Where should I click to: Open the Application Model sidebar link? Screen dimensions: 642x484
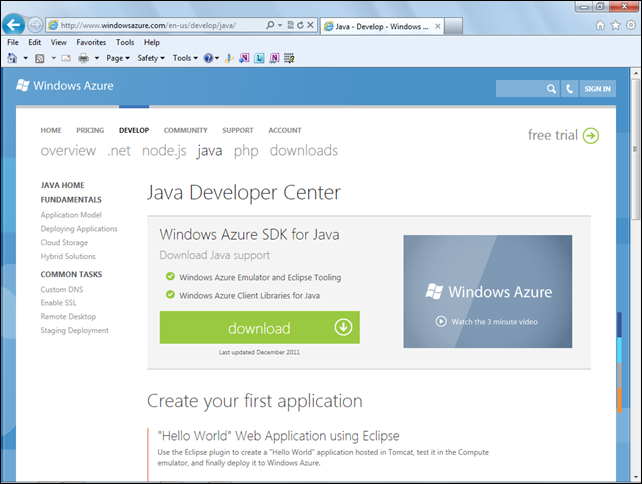tap(71, 215)
